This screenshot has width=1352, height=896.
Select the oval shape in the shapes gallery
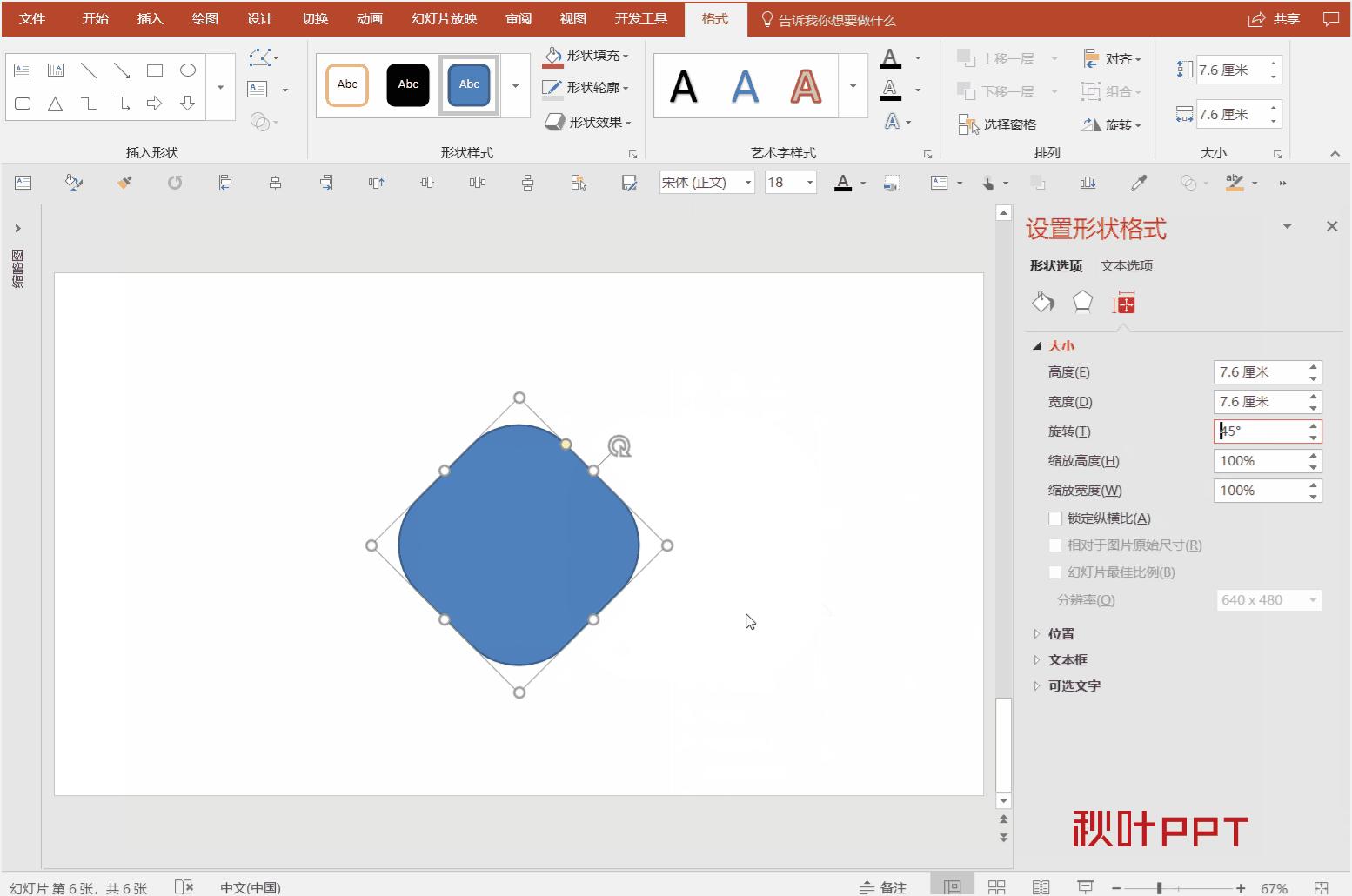tap(188, 70)
